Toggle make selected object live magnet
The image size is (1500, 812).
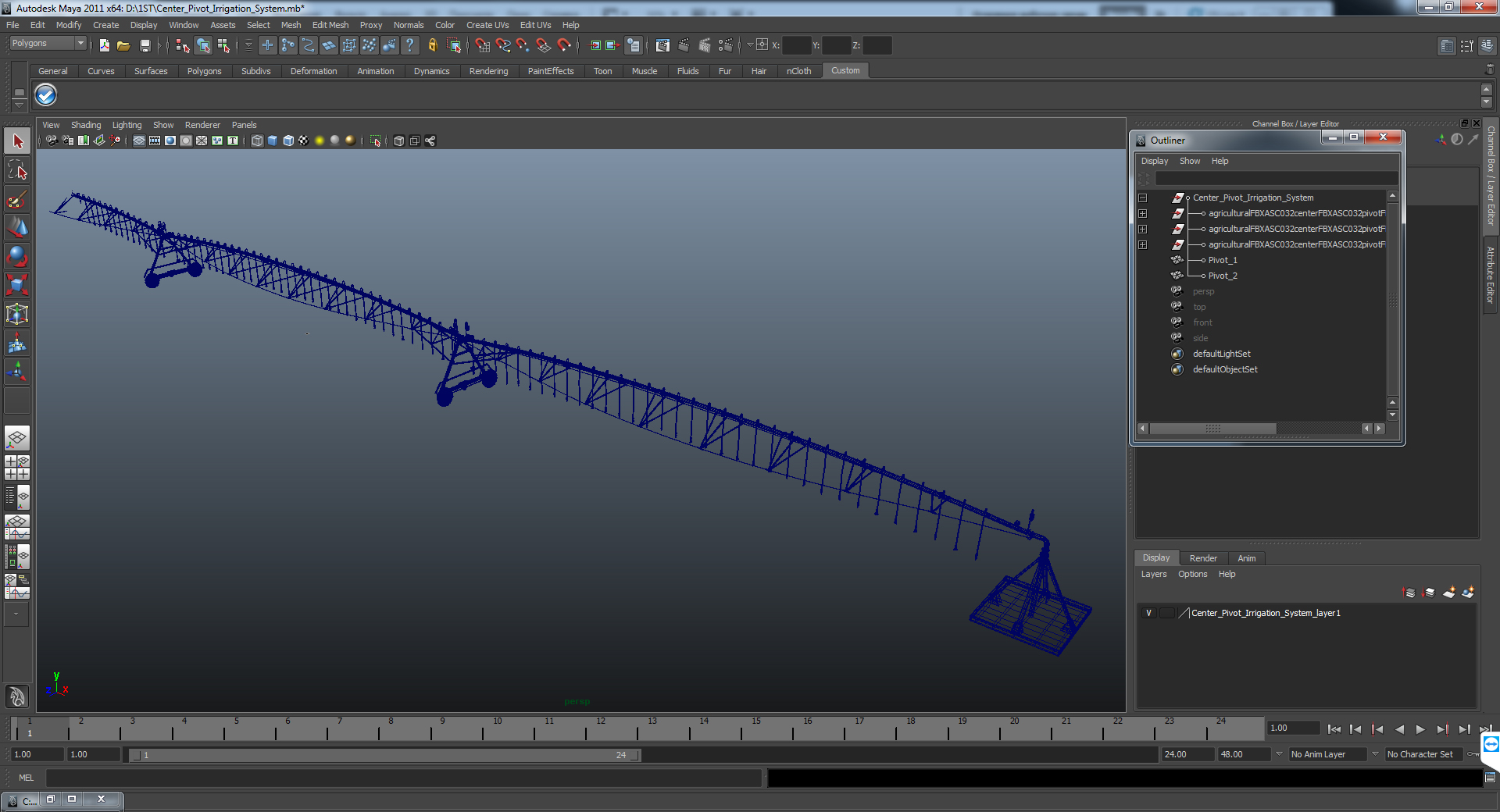(564, 45)
